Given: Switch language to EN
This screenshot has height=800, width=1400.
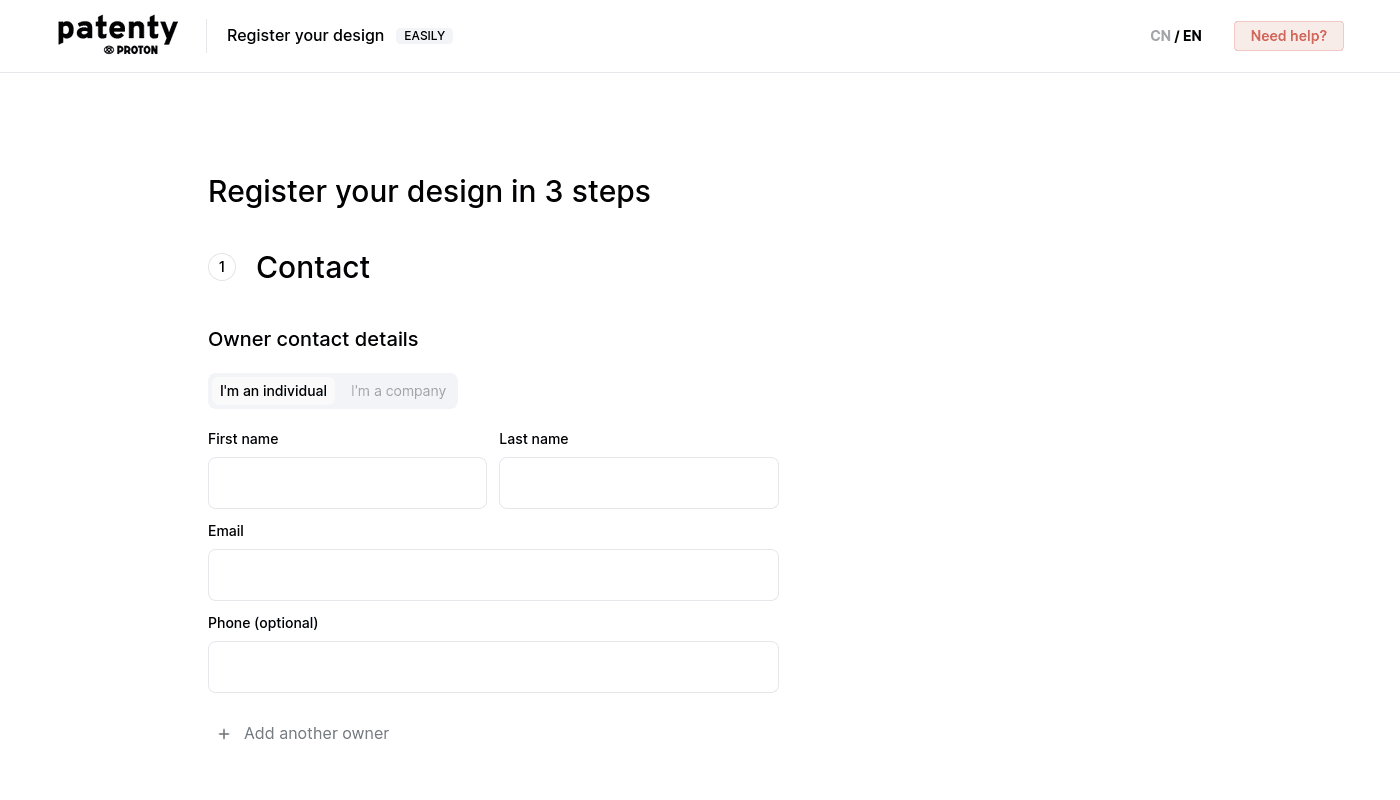Looking at the screenshot, I should pos(1192,36).
